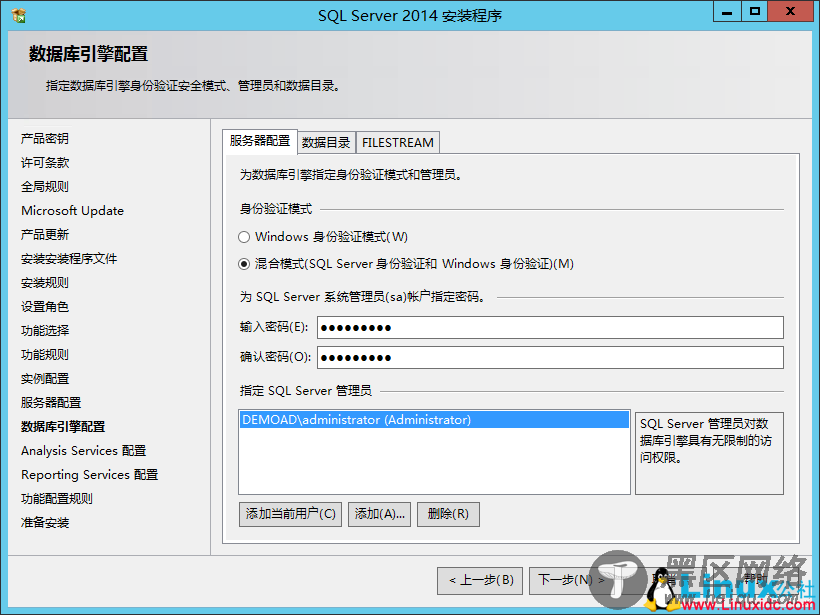The width and height of the screenshot is (820, 615).
Task: Select DEMOAD\administrator in administrators list
Action: point(434,420)
